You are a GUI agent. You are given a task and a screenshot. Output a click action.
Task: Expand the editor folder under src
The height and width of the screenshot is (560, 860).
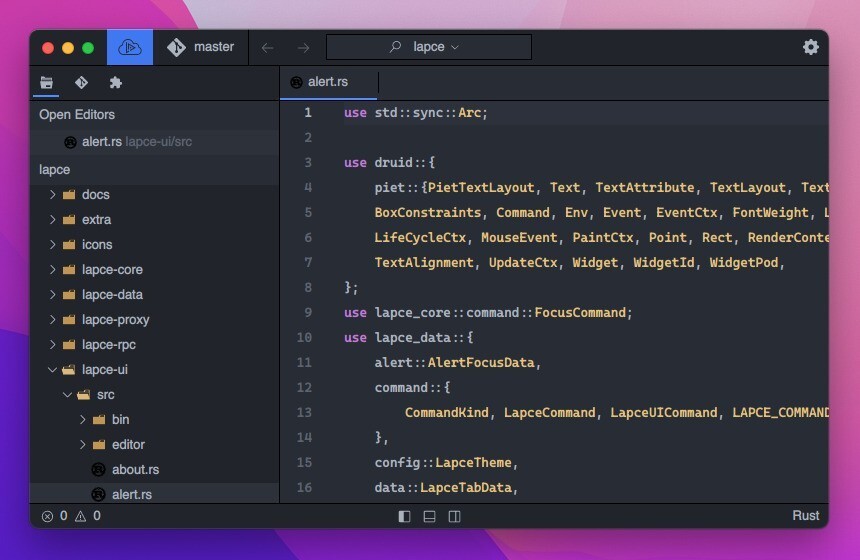(x=83, y=445)
